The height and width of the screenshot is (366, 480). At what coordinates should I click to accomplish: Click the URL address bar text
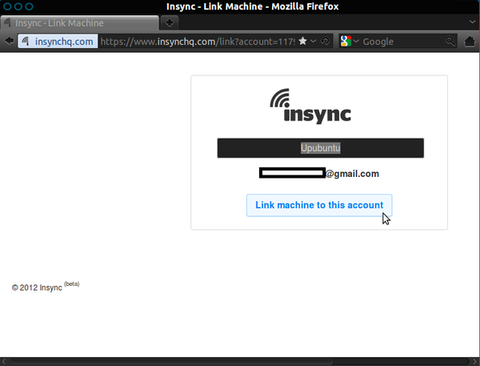tap(198, 42)
